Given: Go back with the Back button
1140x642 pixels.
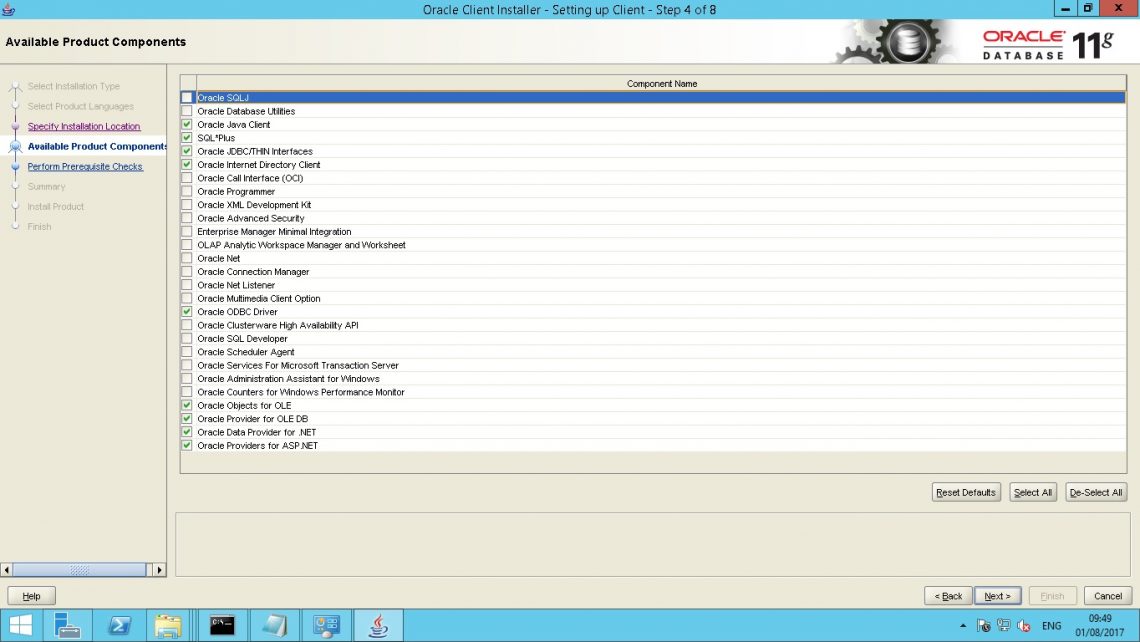Looking at the screenshot, I should click(x=948, y=595).
